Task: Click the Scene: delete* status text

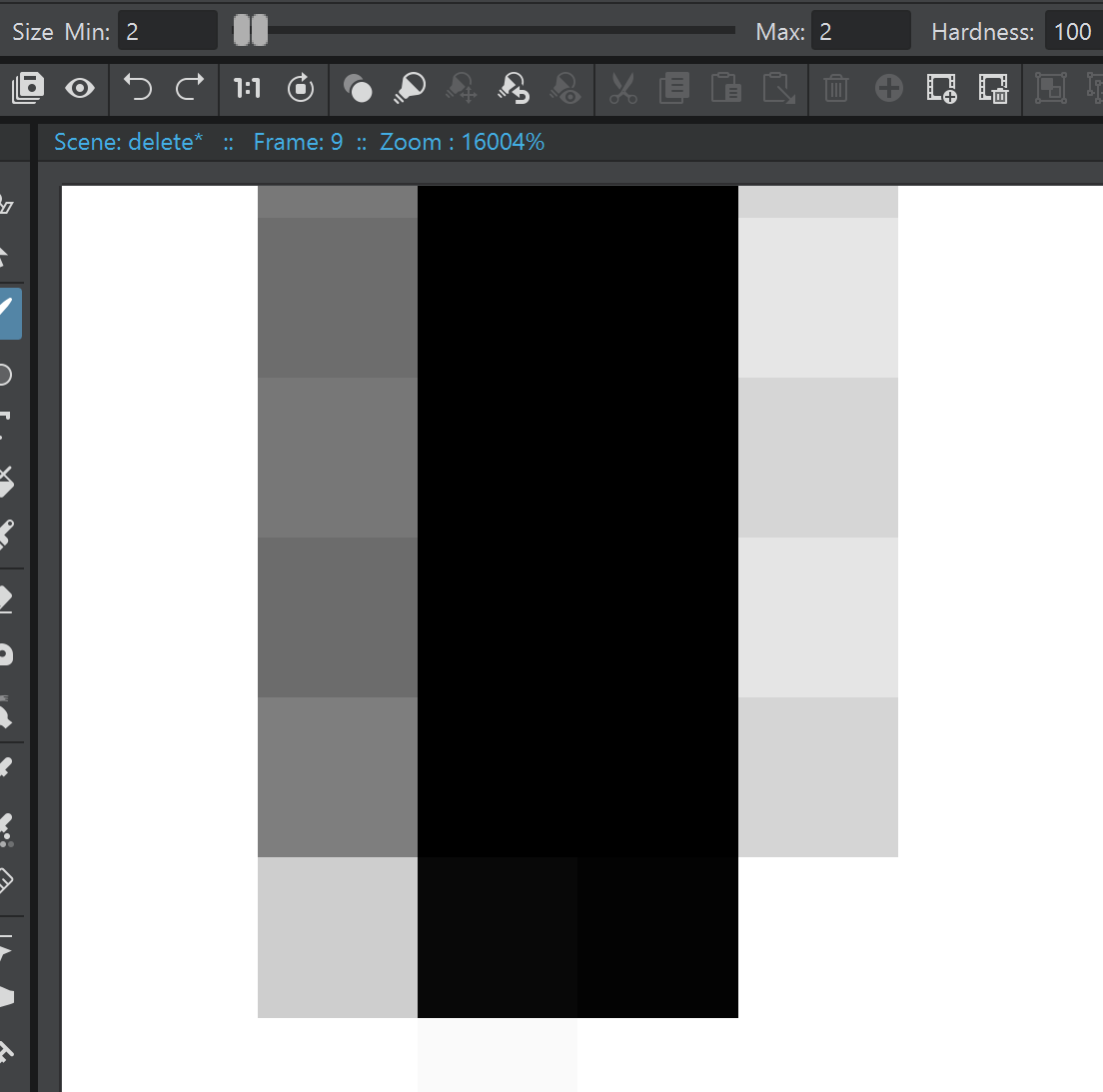Action: click(x=128, y=142)
